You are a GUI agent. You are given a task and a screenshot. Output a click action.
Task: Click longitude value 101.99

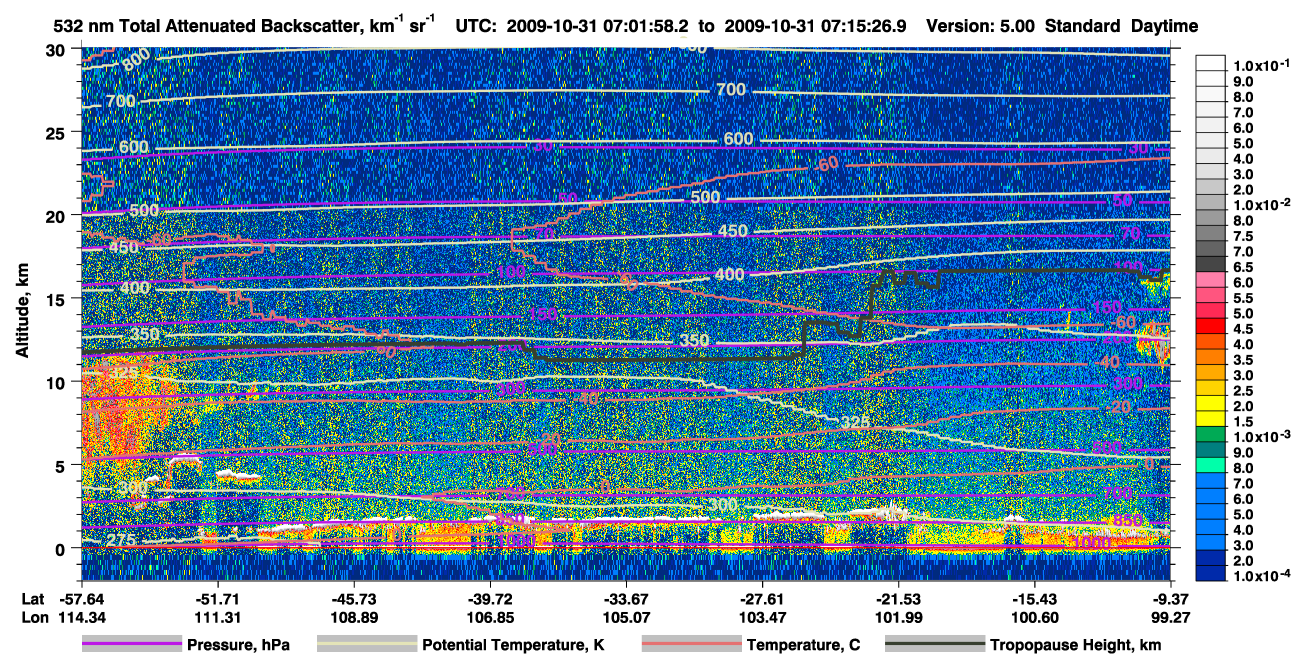point(899,617)
